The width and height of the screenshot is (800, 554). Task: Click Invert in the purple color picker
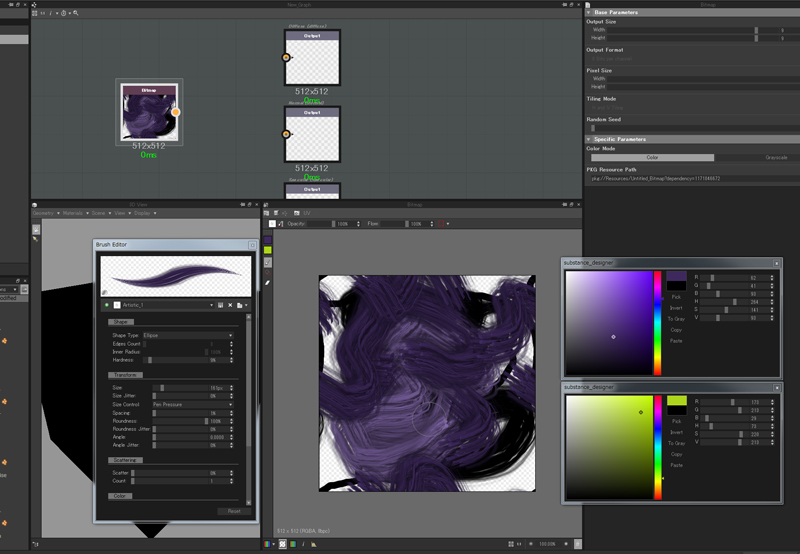[x=676, y=308]
